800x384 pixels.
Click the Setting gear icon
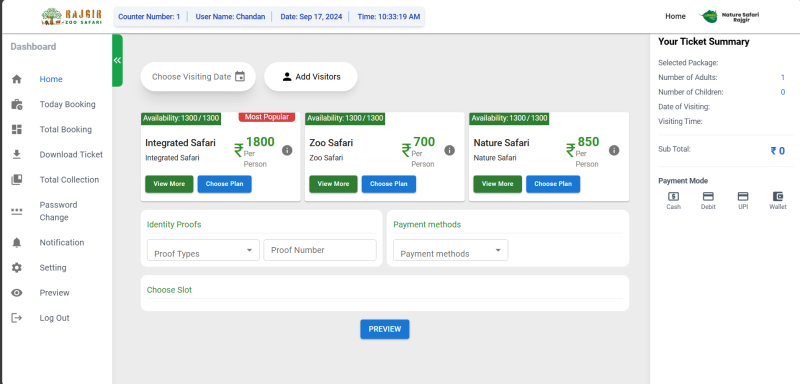[17, 268]
